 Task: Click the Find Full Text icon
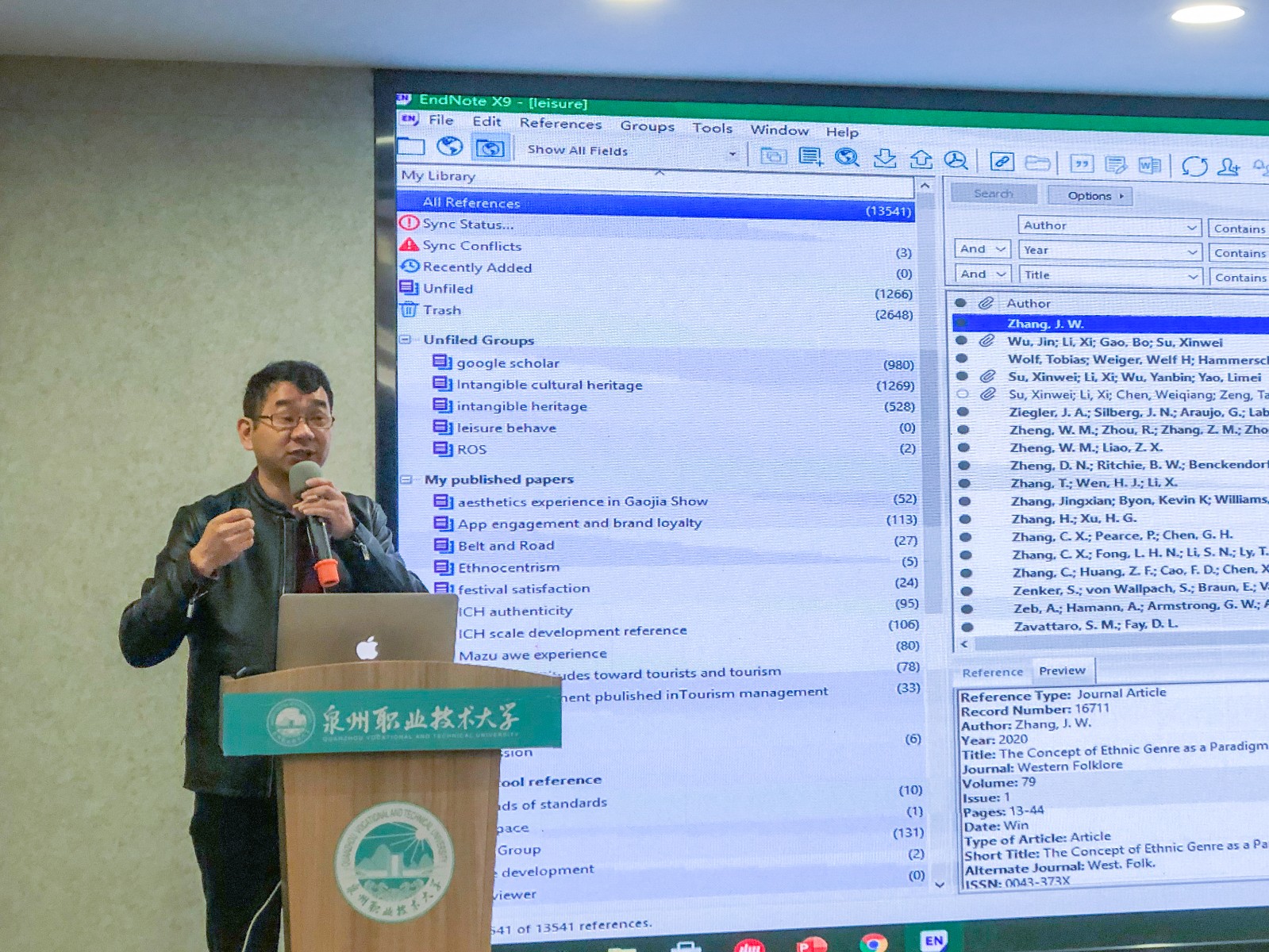[x=956, y=160]
